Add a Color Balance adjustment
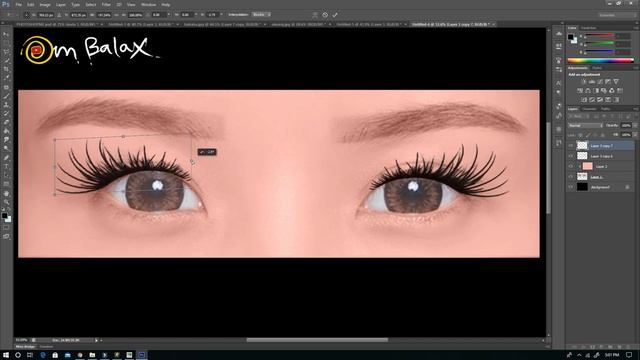 [588, 91]
